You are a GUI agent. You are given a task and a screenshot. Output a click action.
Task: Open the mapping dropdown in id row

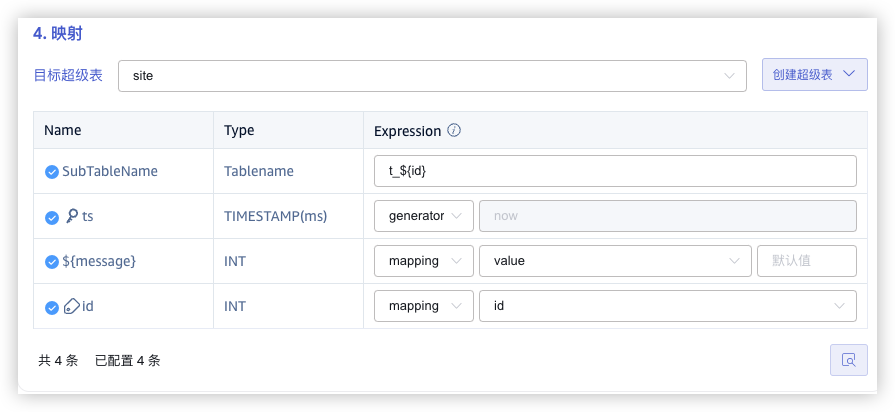[x=423, y=306]
